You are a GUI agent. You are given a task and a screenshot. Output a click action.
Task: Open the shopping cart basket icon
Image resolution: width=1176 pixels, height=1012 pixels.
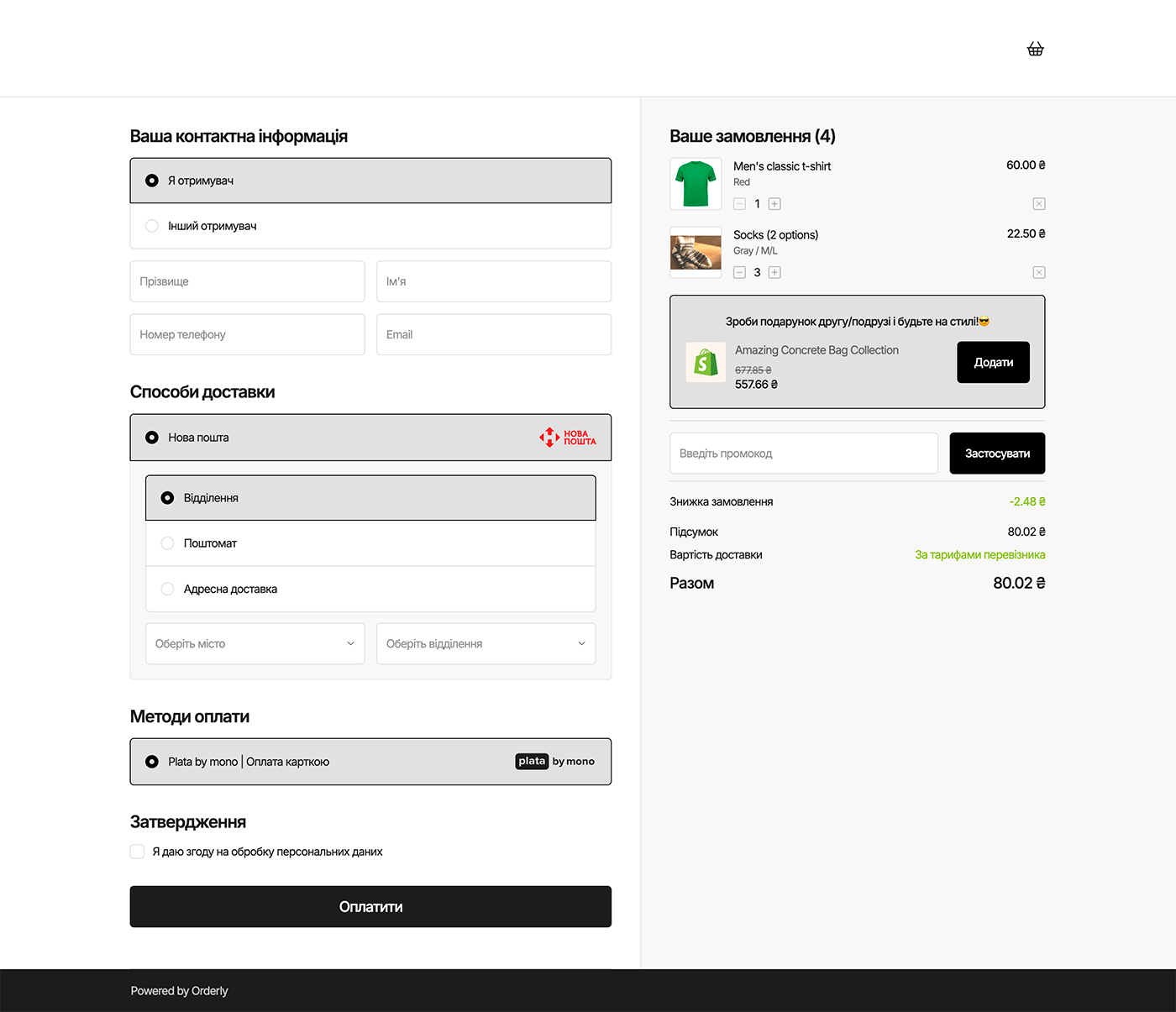pos(1035,48)
